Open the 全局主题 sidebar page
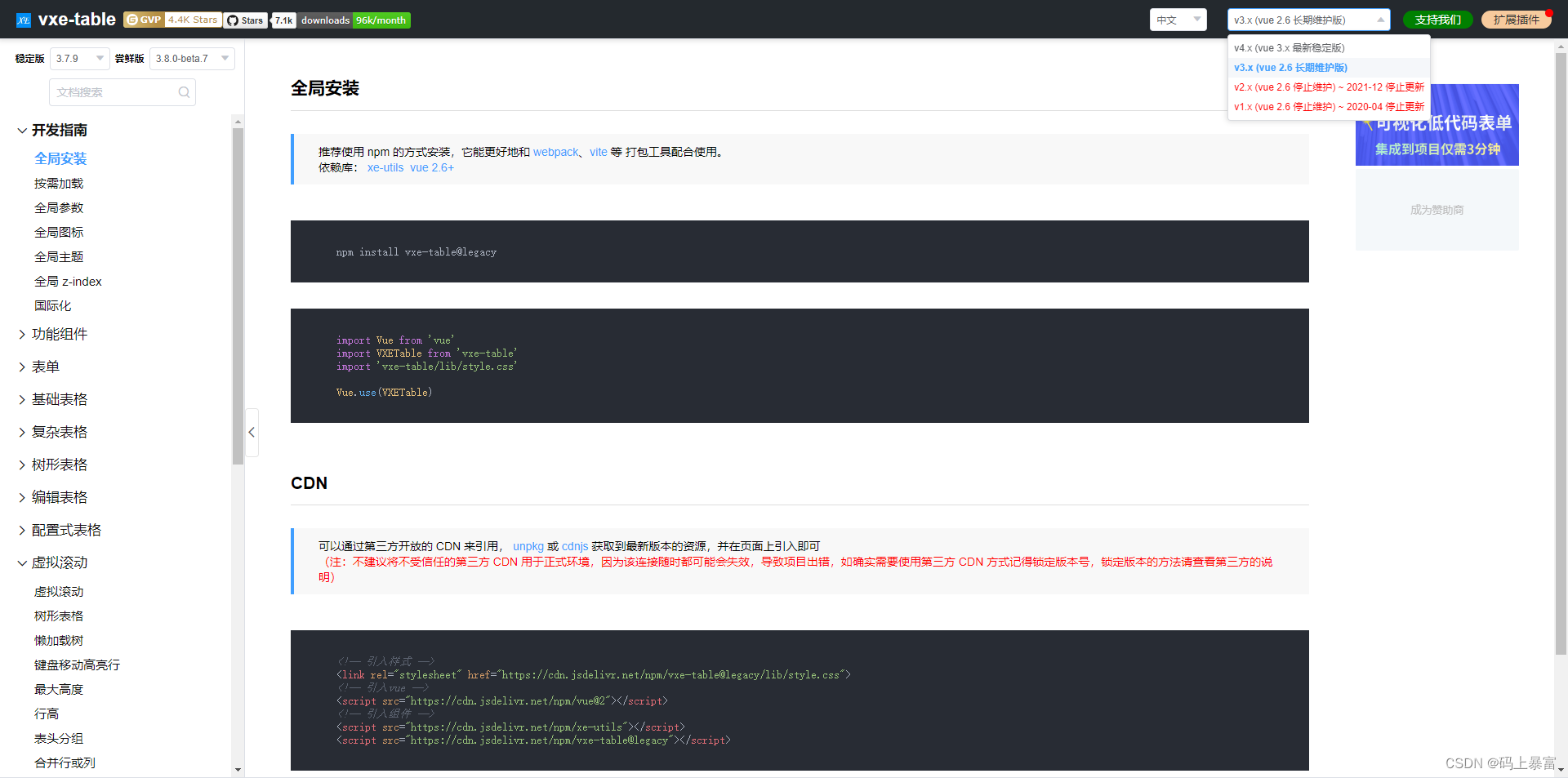The height and width of the screenshot is (778, 1568). pyautogui.click(x=59, y=257)
